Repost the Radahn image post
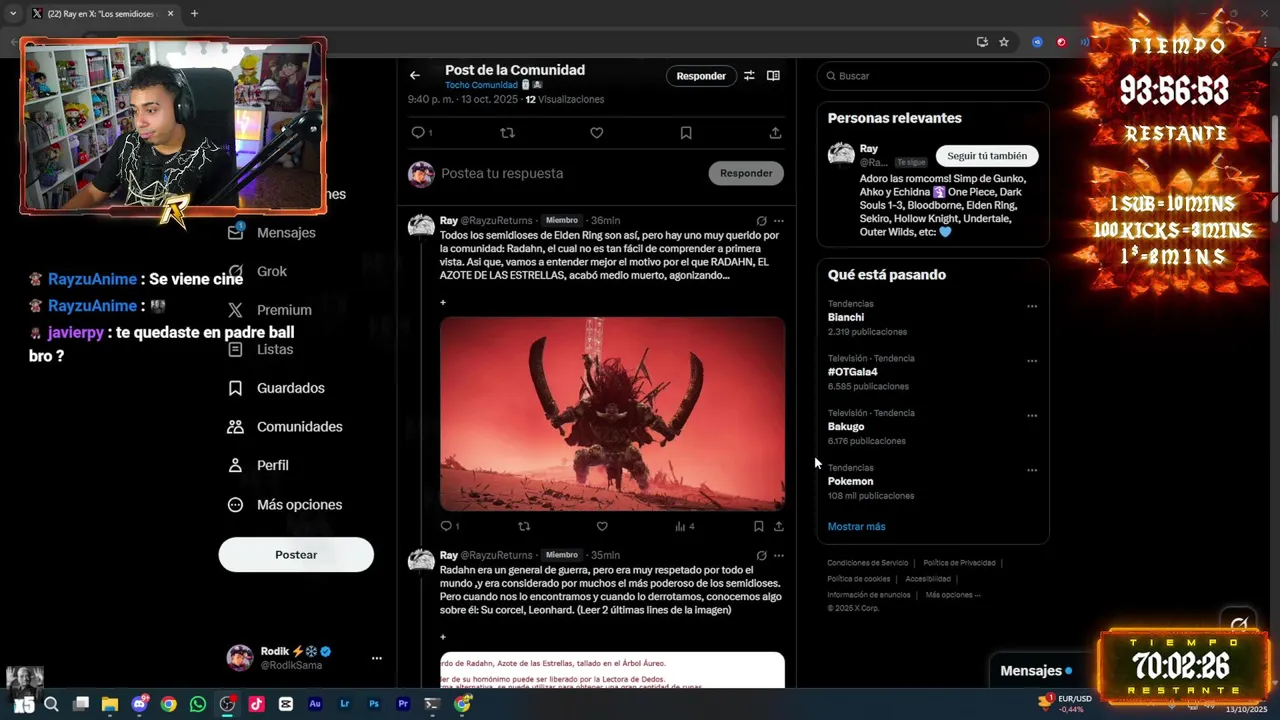Viewport: 1280px width, 720px height. coord(524,526)
